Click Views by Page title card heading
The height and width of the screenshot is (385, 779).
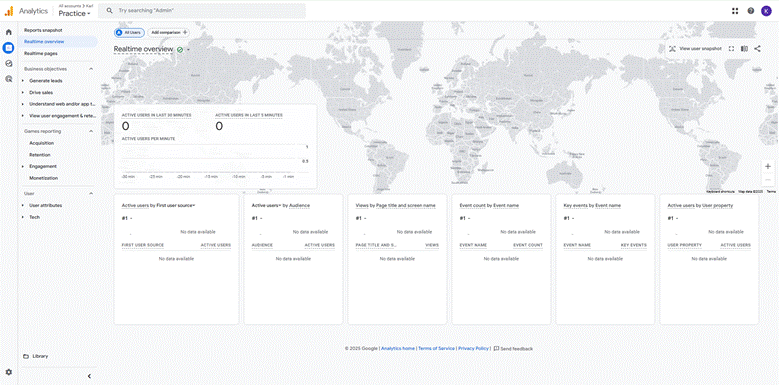point(396,205)
